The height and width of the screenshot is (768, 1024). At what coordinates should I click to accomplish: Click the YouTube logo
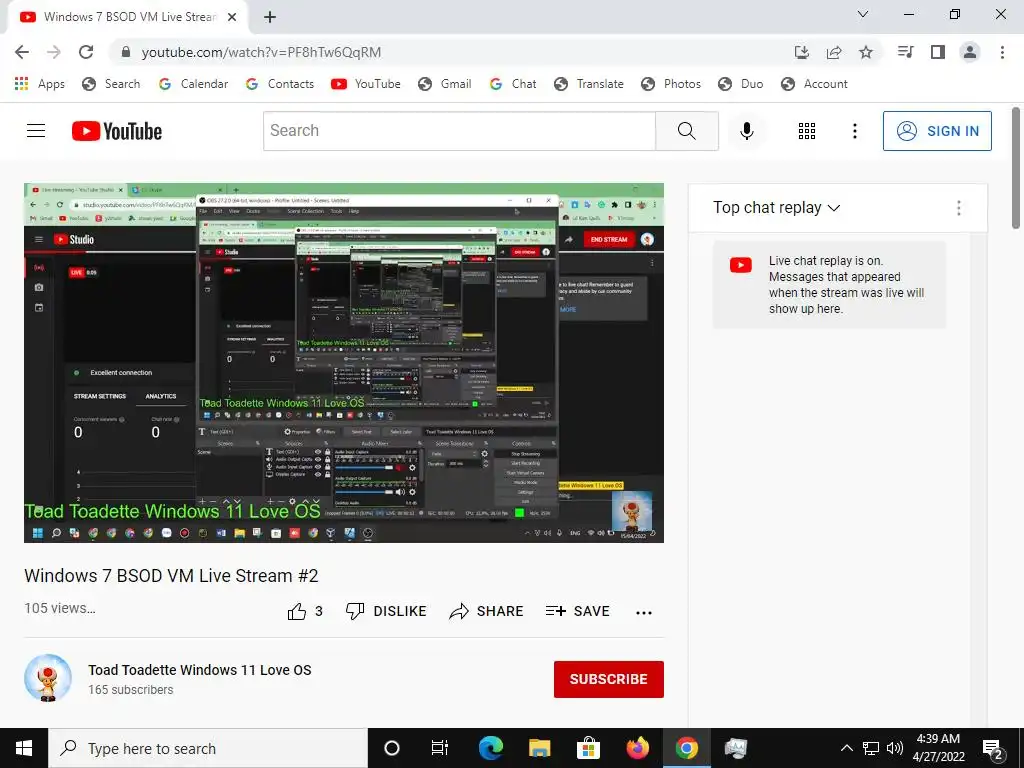[117, 131]
